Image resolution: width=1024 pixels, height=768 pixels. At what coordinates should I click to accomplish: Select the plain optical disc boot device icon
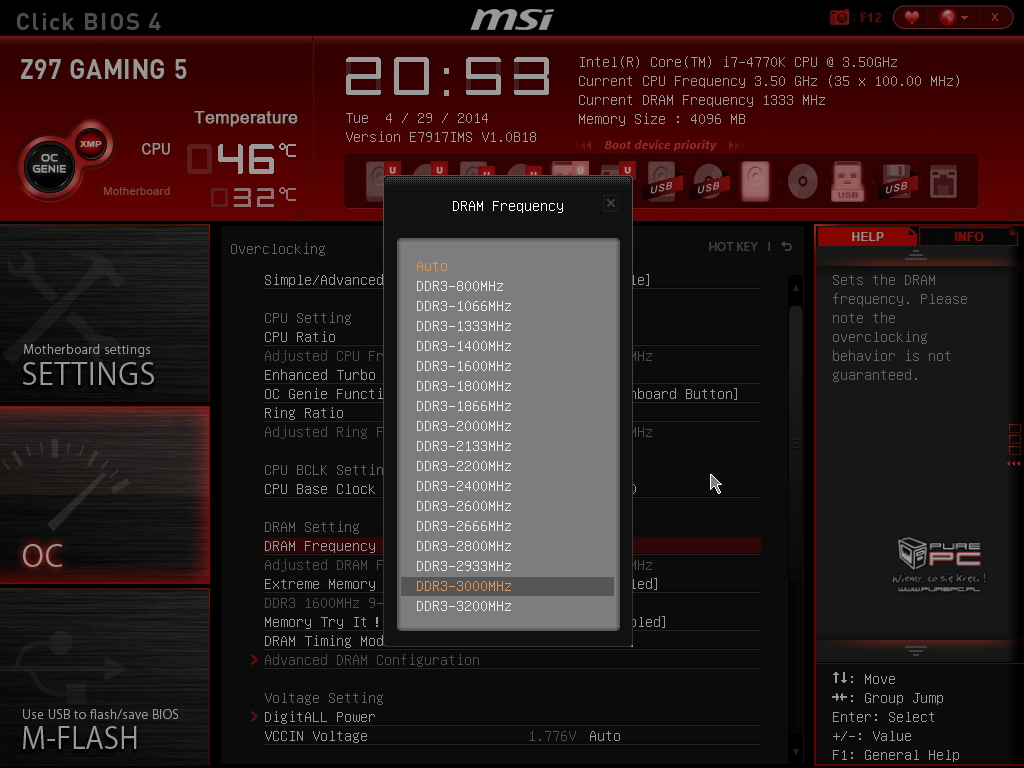[802, 181]
